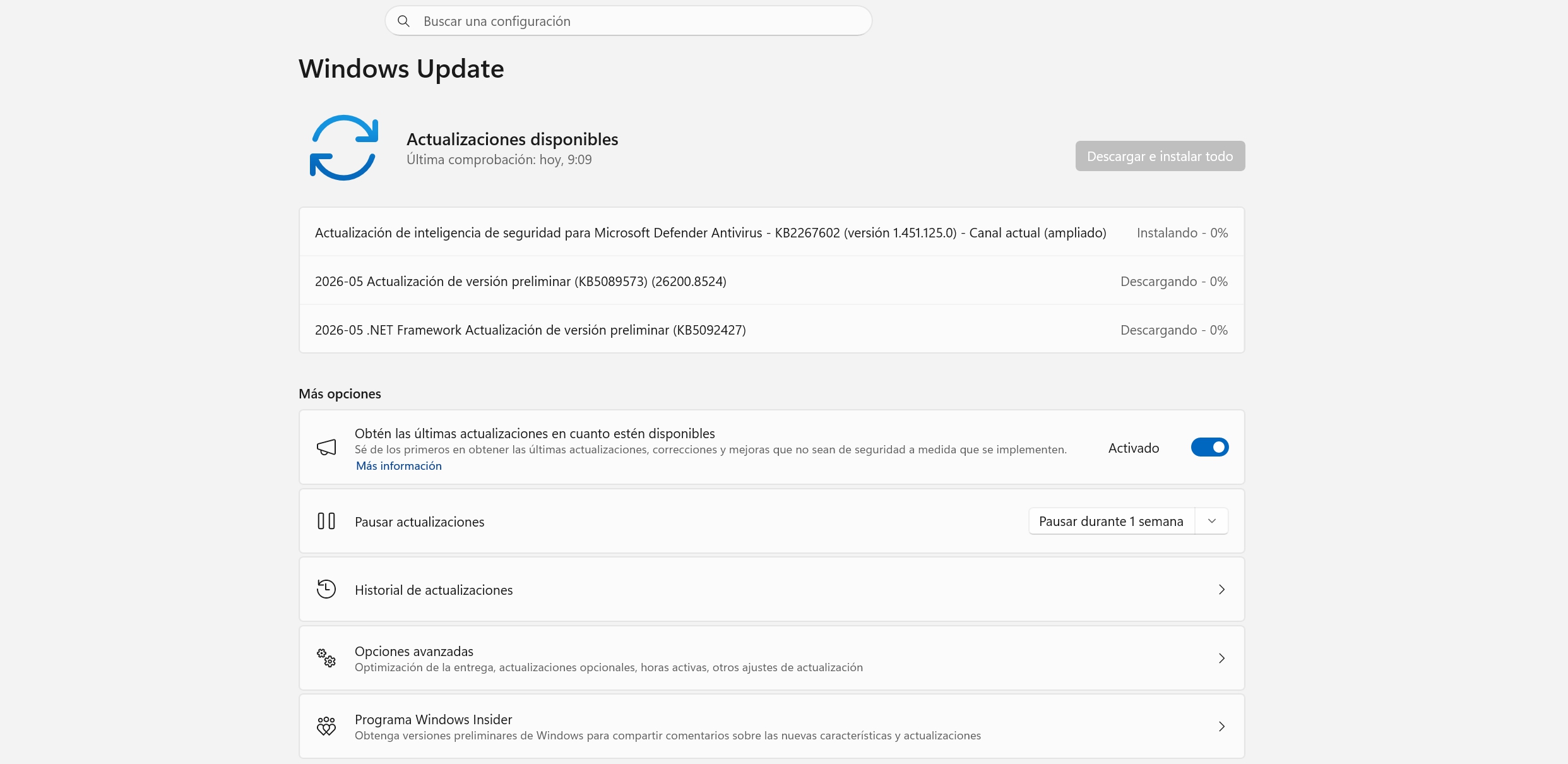The width and height of the screenshot is (1568, 764).
Task: Turn off the latest updates toggle switch
Action: tap(1209, 448)
